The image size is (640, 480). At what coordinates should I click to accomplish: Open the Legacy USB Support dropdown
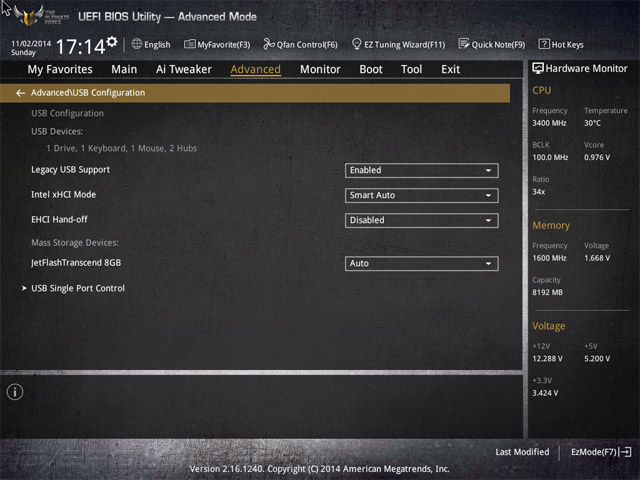(421, 170)
